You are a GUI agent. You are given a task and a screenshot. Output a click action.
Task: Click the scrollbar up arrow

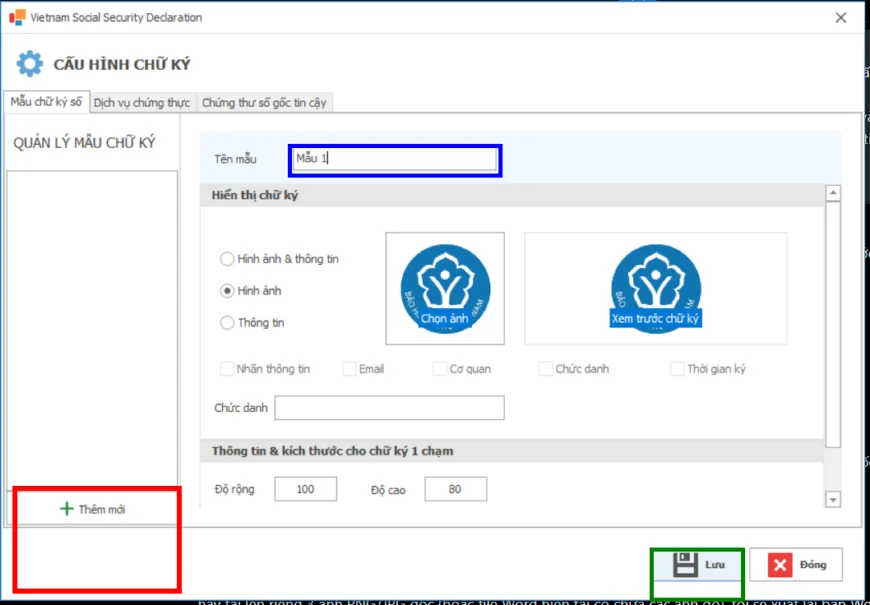point(833,193)
